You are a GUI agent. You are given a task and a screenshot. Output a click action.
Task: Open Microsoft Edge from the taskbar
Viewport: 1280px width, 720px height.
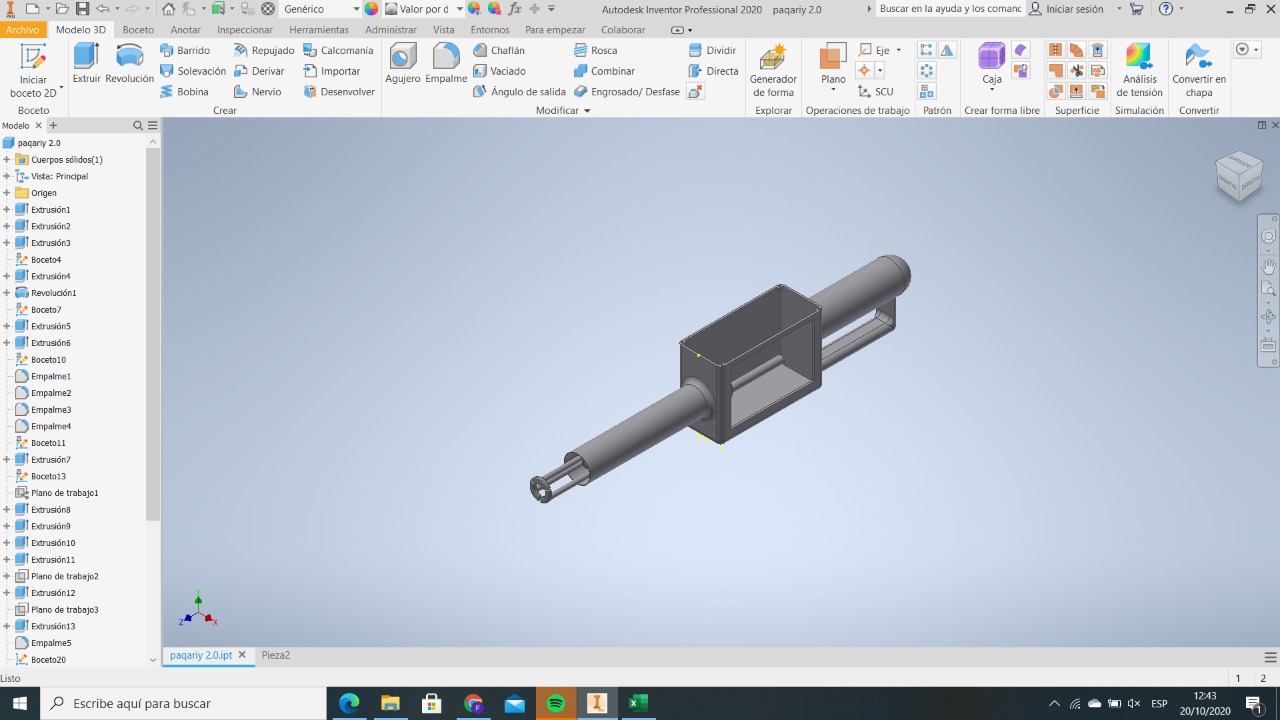pos(349,703)
